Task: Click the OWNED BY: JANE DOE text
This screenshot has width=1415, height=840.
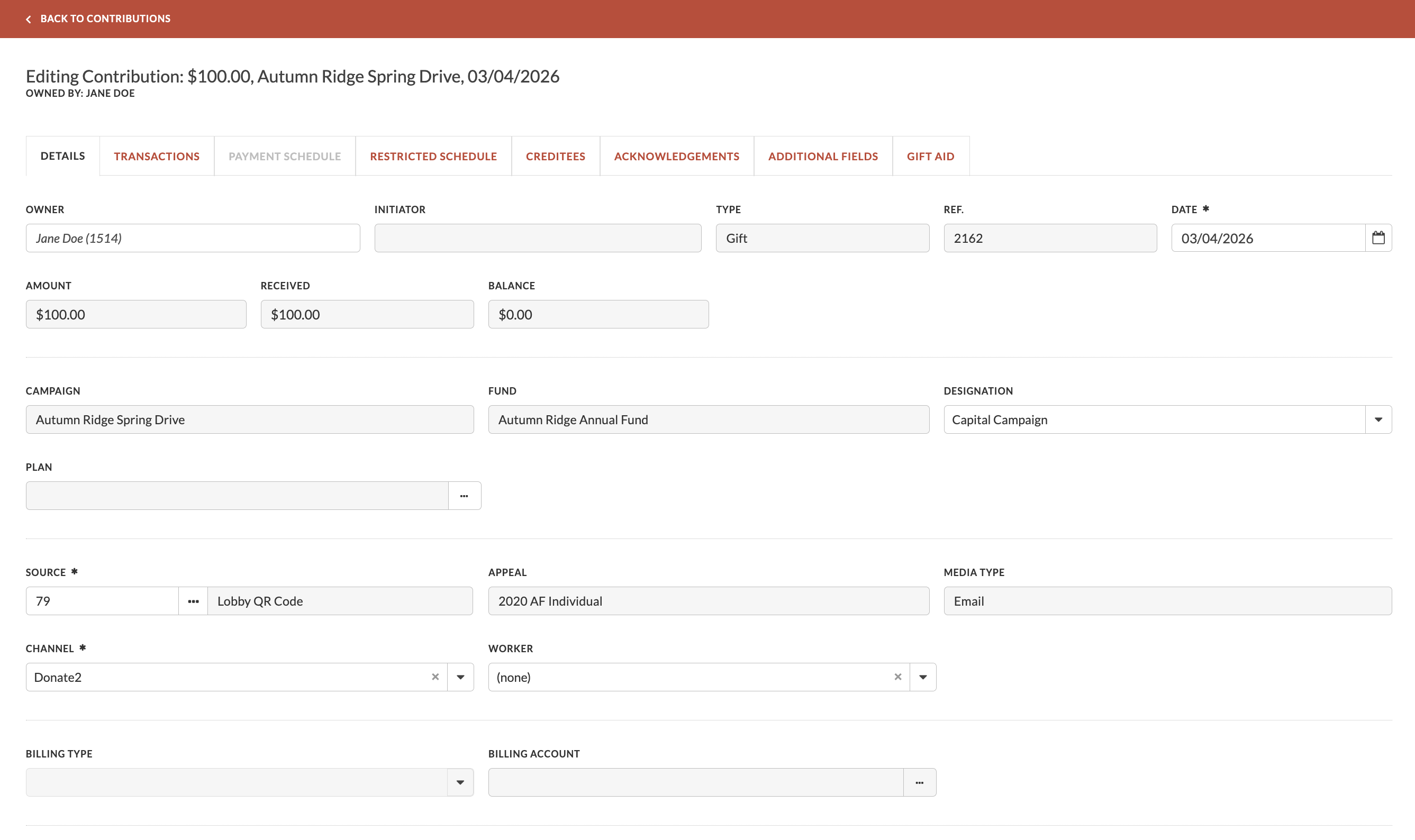Action: pyautogui.click(x=80, y=94)
